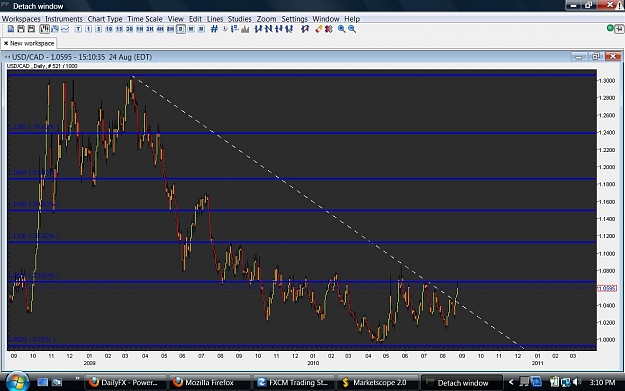The image size is (625, 391).
Task: Set time scale to 30 minutes
Action: (x=129, y=29)
